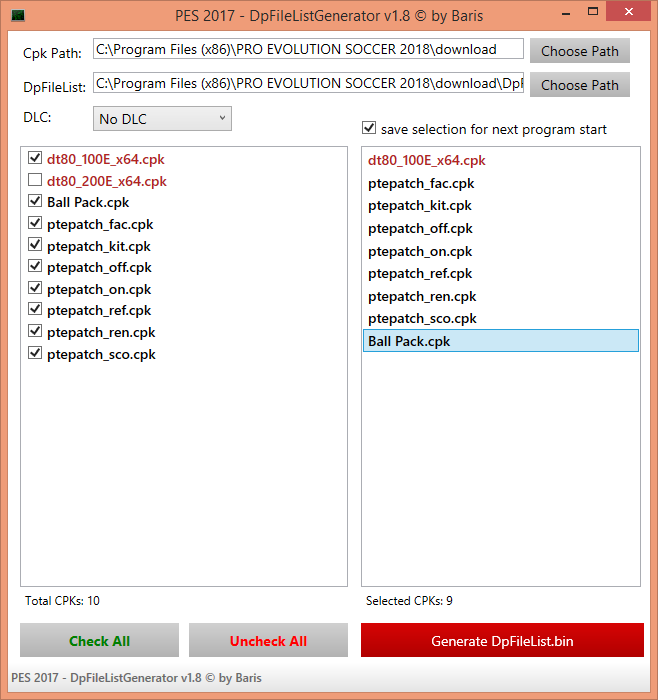658x700 pixels.
Task: Click the application icon in the title bar
Action: coord(18,16)
